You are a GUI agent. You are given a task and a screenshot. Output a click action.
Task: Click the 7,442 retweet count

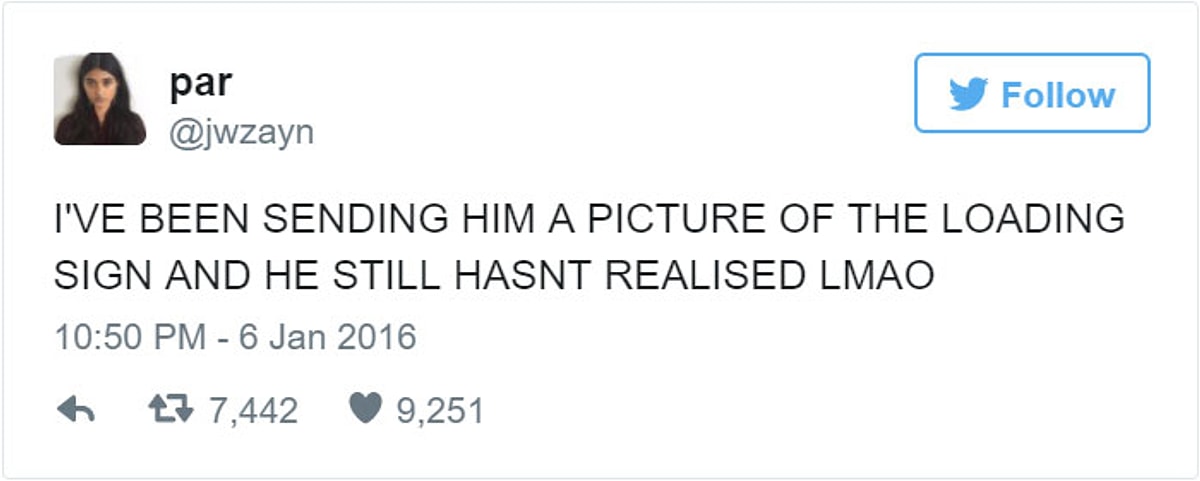(x=252, y=410)
